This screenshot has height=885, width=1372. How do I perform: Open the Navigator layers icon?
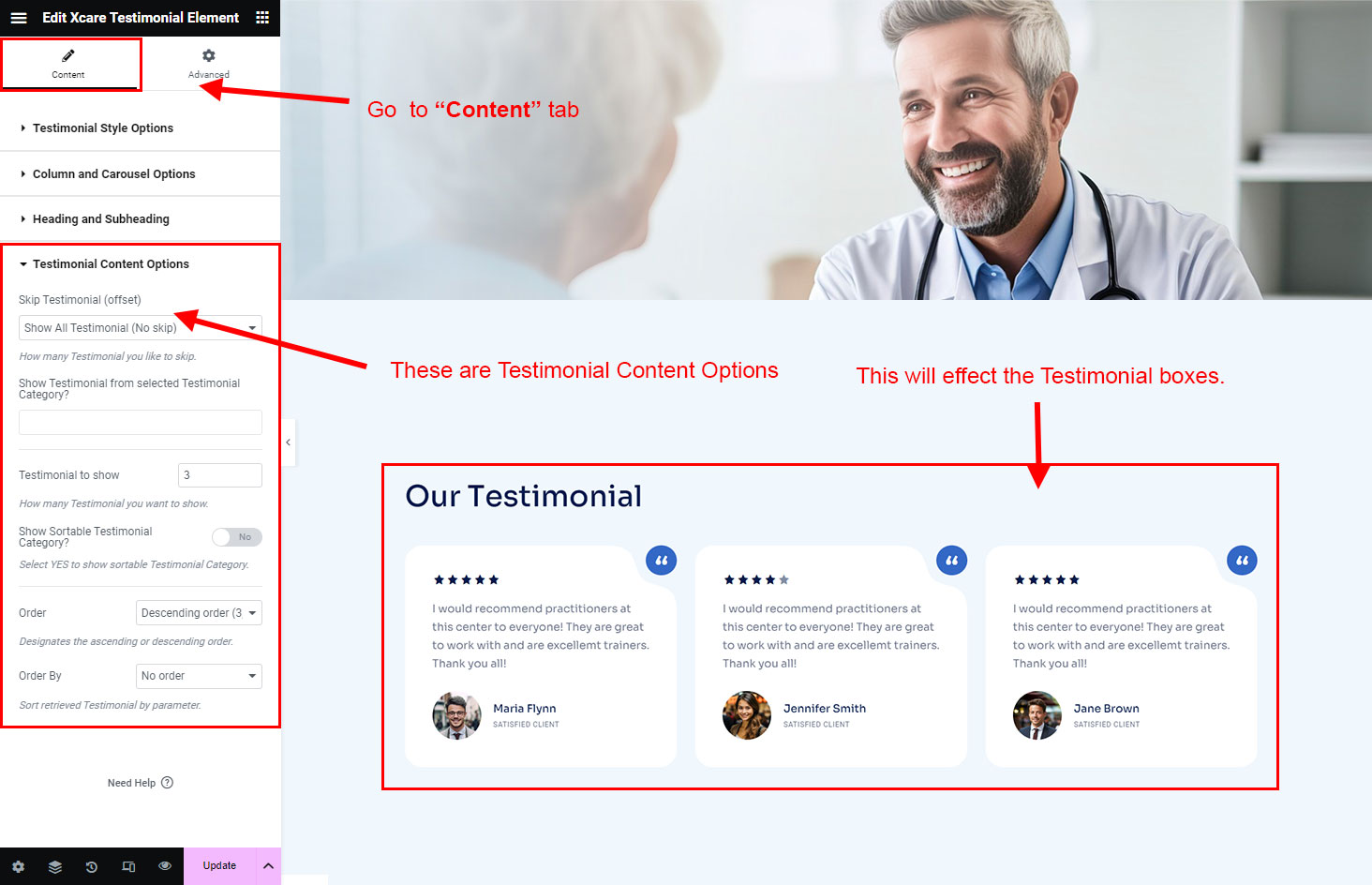pos(55,866)
